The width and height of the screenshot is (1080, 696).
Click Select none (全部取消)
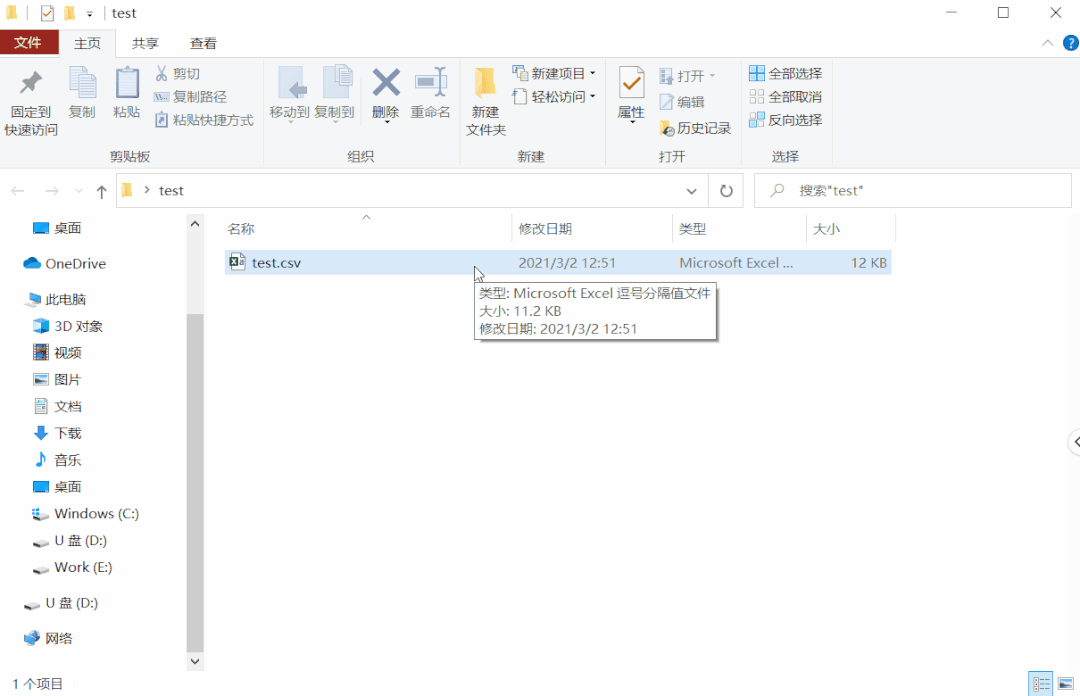[786, 96]
